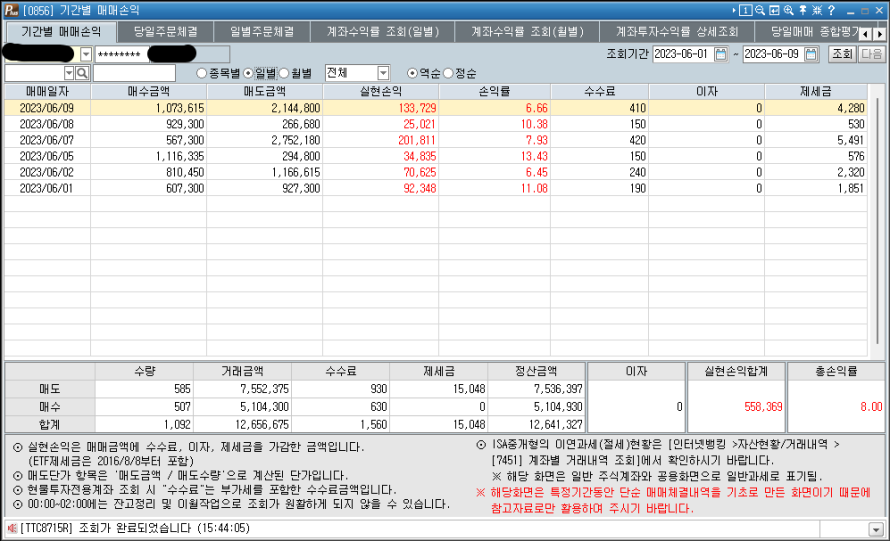Expand the 전체 filter dropdown
Viewport: 890px width, 541px height.
[383, 73]
